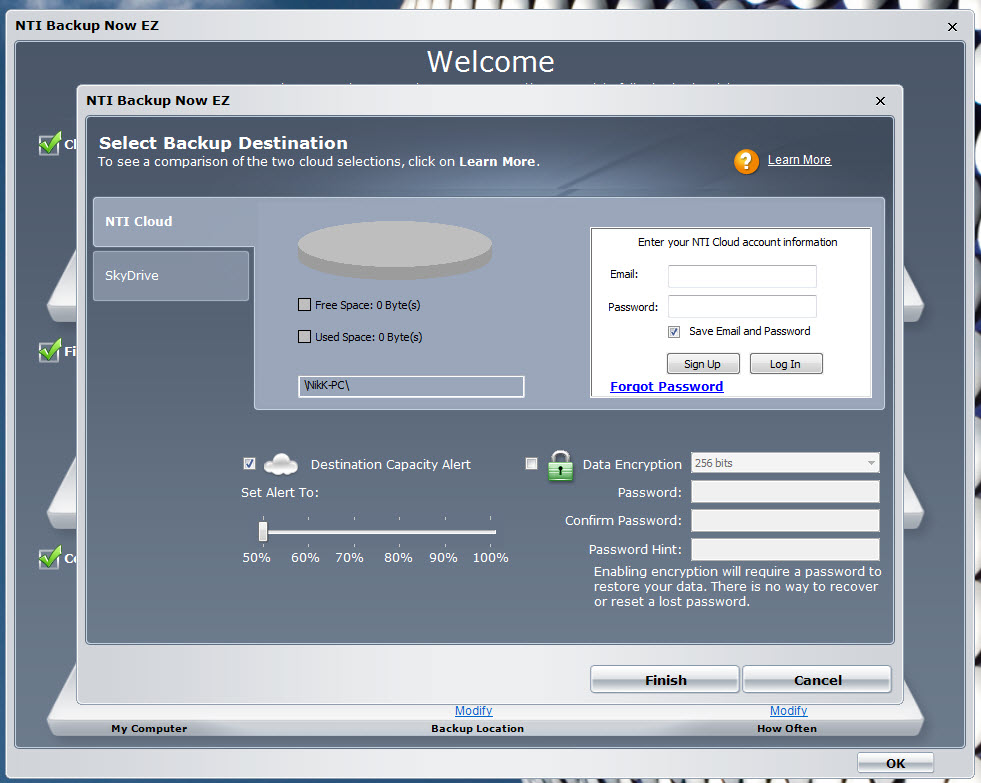
Task: Click Modify link above How Often
Action: coord(788,710)
